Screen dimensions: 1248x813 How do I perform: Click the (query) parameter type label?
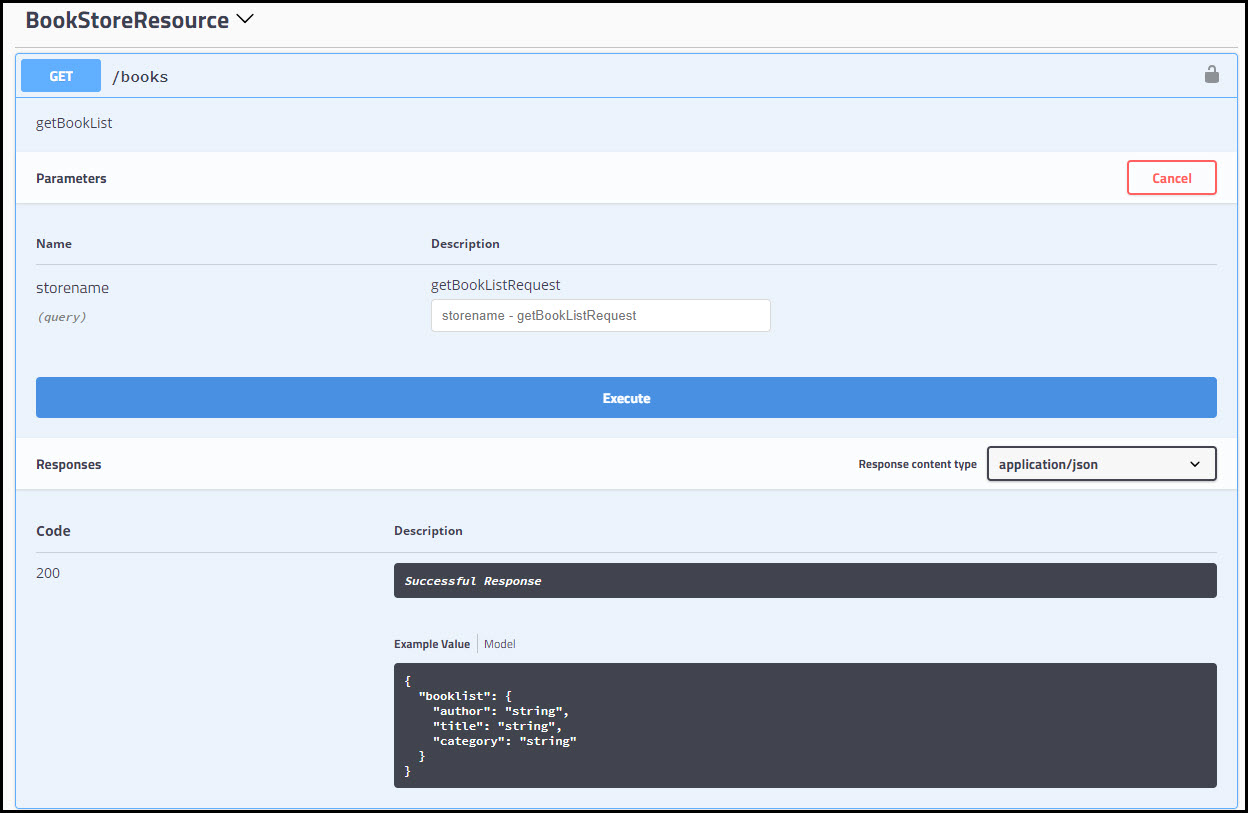click(x=61, y=317)
